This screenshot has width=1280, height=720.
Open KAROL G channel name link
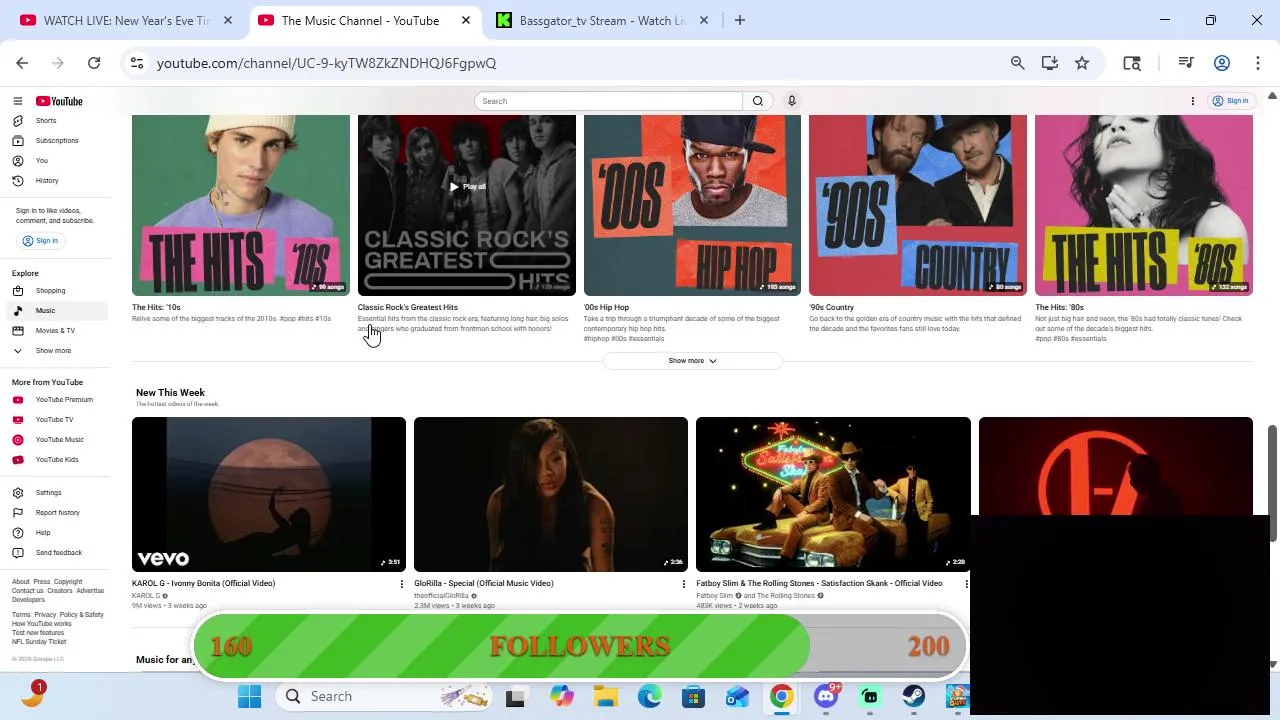[x=145, y=596]
